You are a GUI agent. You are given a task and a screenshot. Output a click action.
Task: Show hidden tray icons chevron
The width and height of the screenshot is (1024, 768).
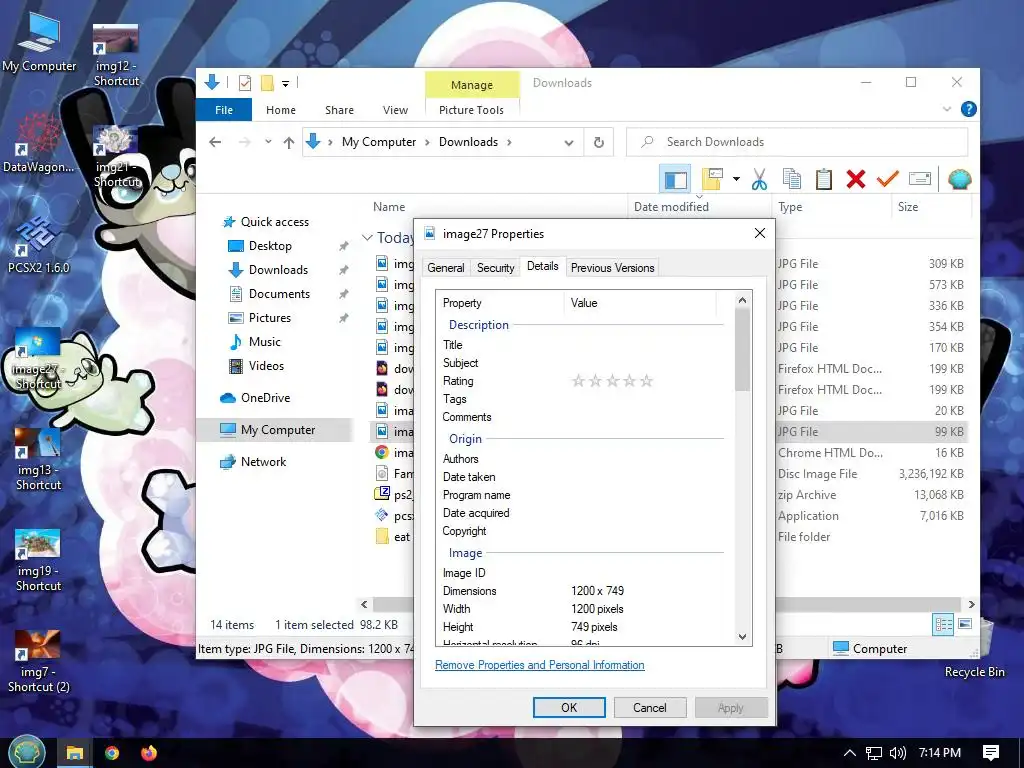pyautogui.click(x=850, y=753)
